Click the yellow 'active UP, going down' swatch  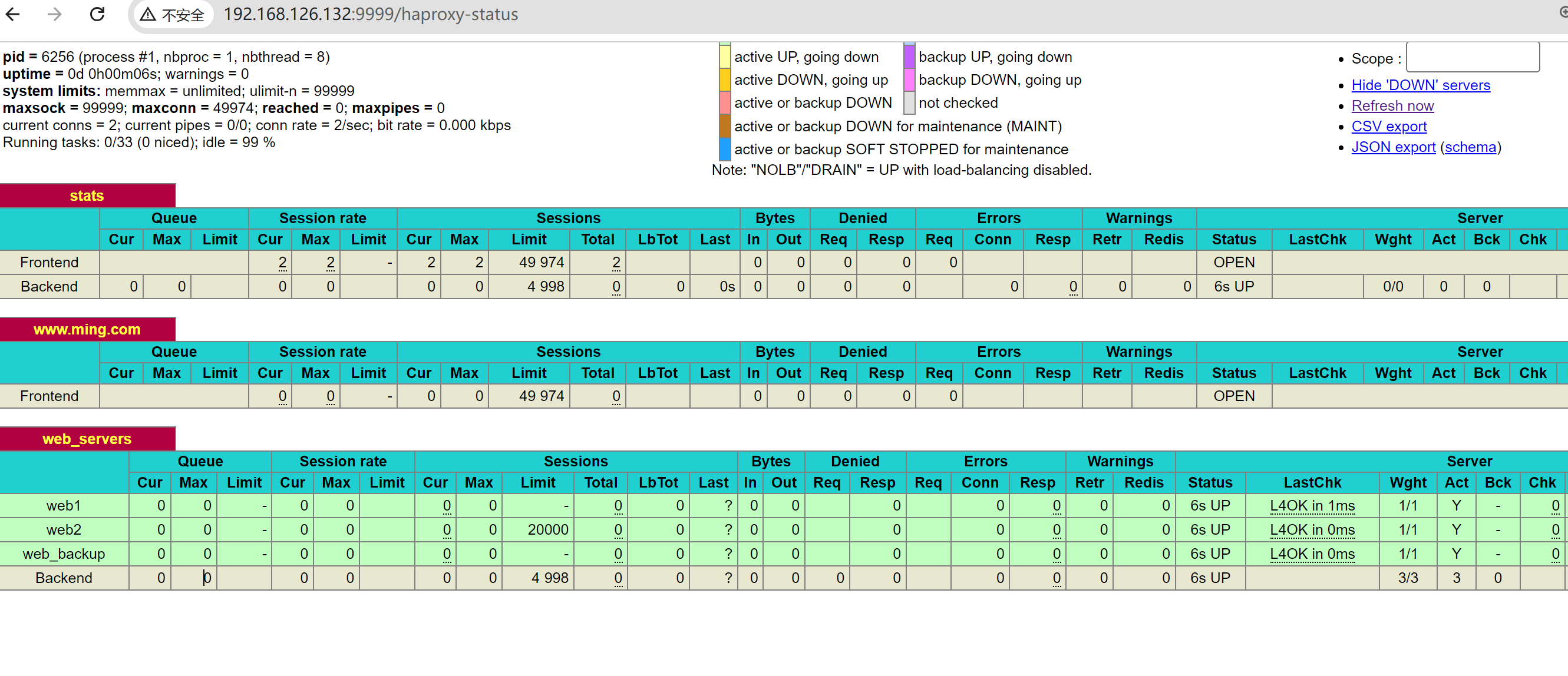[724, 57]
